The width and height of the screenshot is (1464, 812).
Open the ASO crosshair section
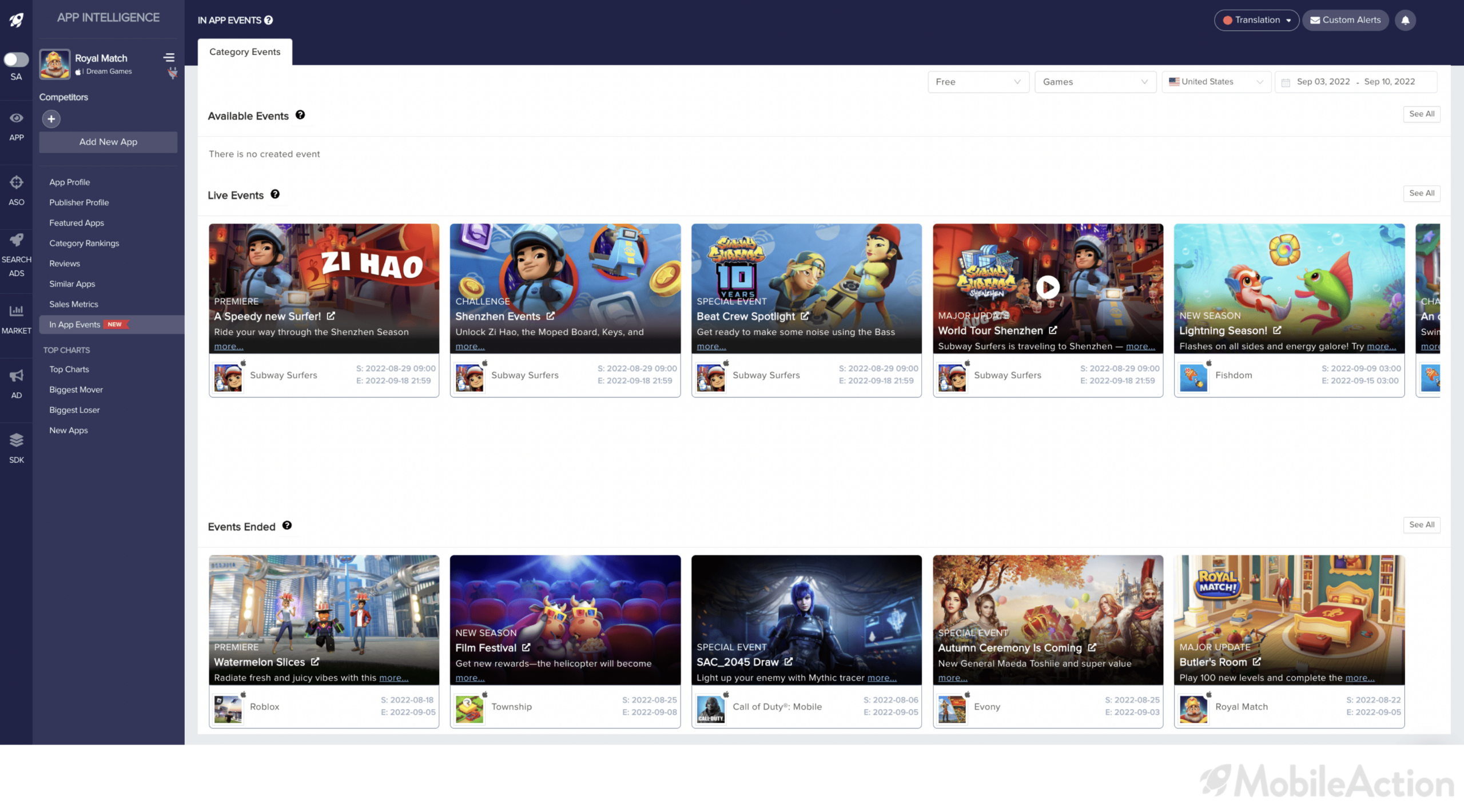point(16,190)
